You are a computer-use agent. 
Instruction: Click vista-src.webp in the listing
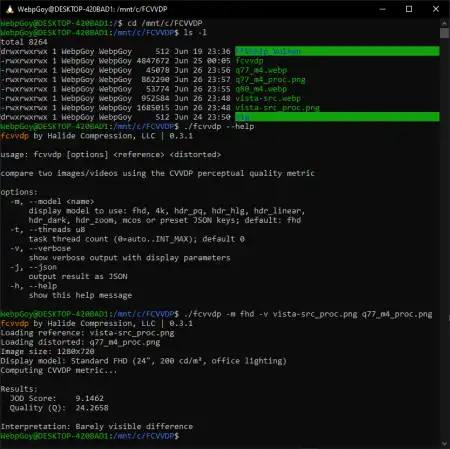coord(268,98)
